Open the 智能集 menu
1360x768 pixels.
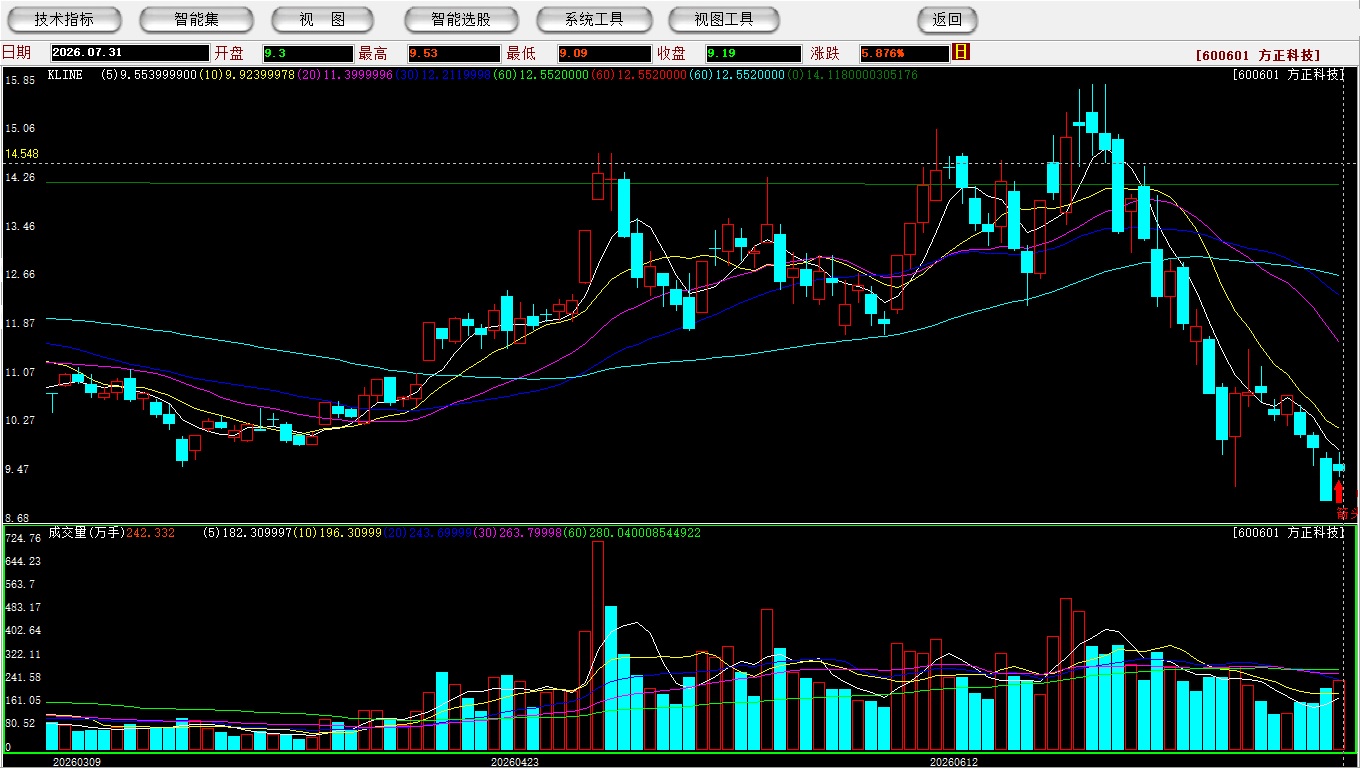click(197, 19)
